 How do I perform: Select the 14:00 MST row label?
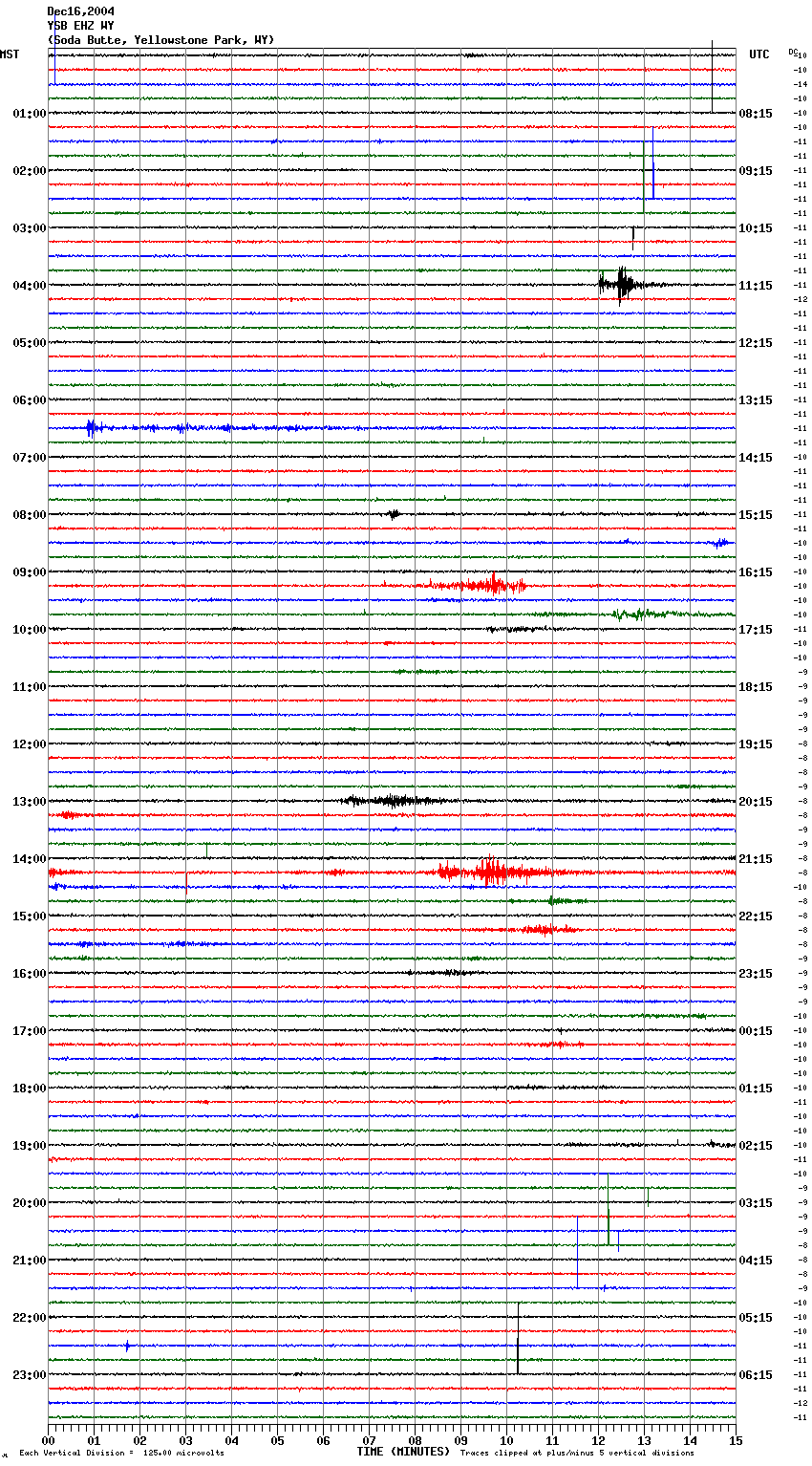tap(30, 859)
